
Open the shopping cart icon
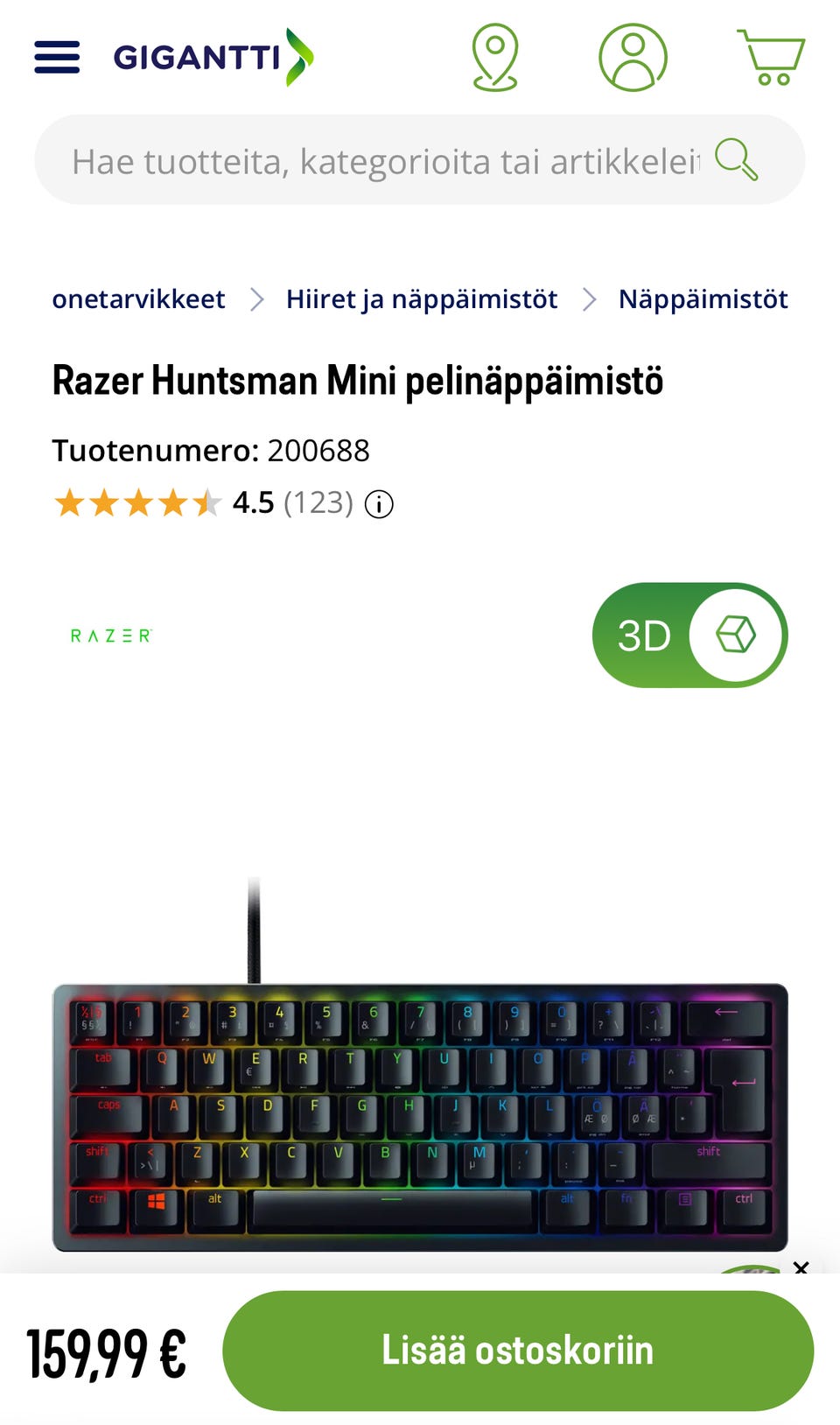click(x=771, y=58)
